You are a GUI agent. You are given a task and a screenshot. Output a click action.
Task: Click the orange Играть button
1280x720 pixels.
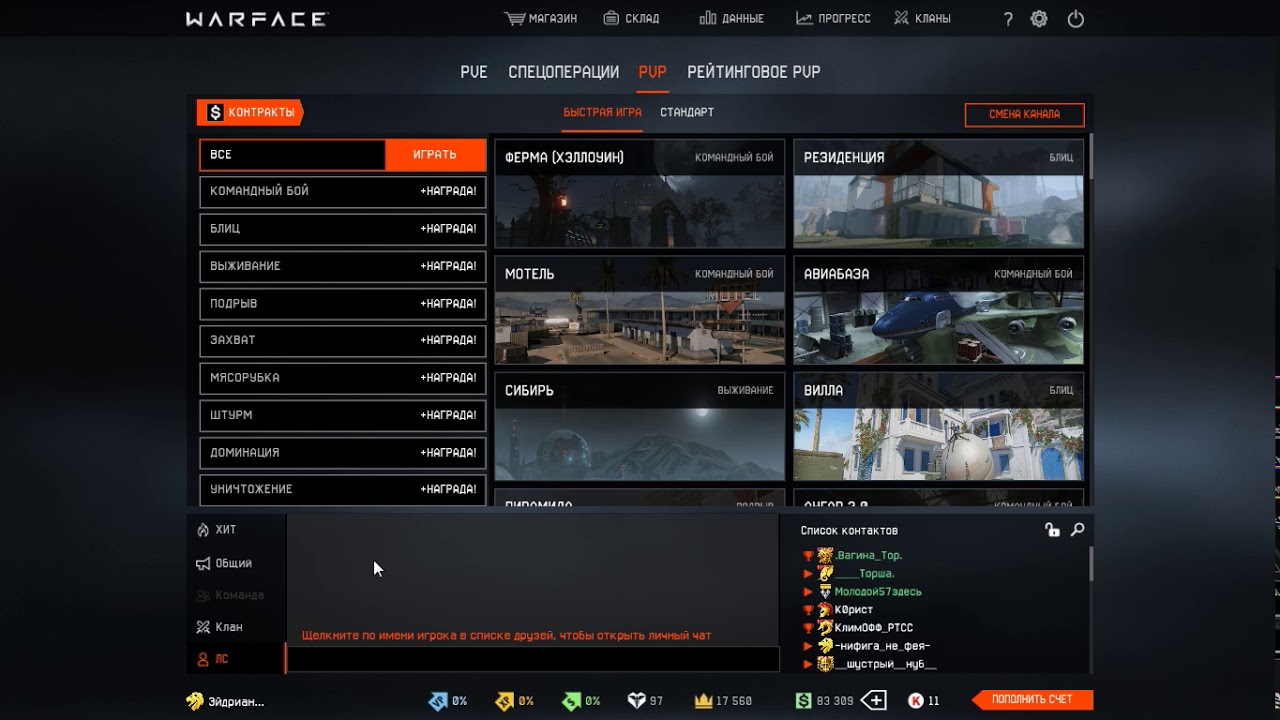click(435, 155)
